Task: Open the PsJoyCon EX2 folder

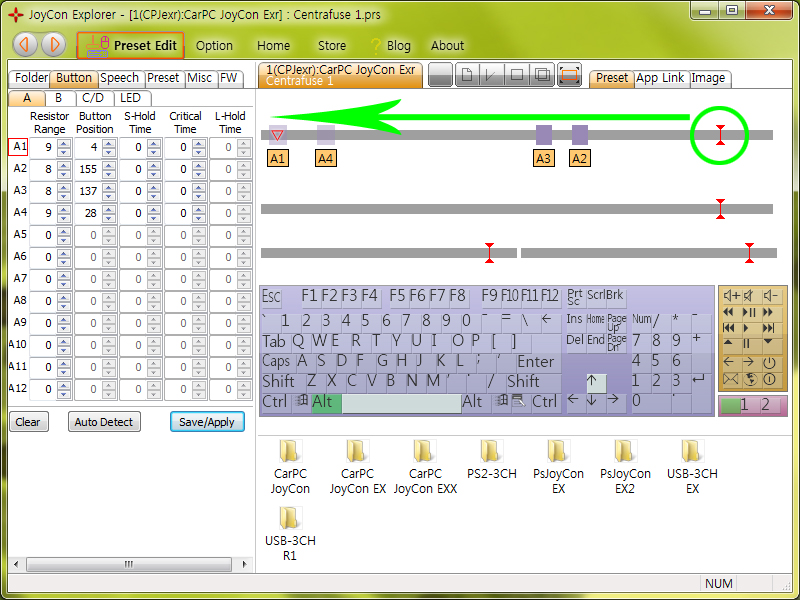Action: [x=625, y=466]
